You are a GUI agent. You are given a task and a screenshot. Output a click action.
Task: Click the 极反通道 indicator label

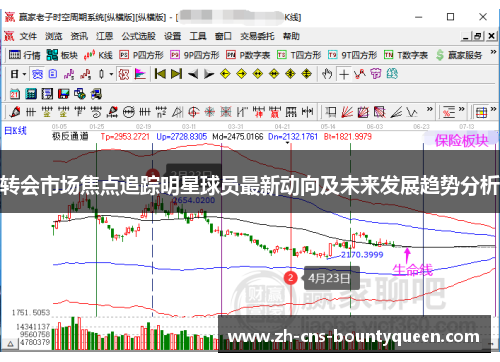(70, 137)
